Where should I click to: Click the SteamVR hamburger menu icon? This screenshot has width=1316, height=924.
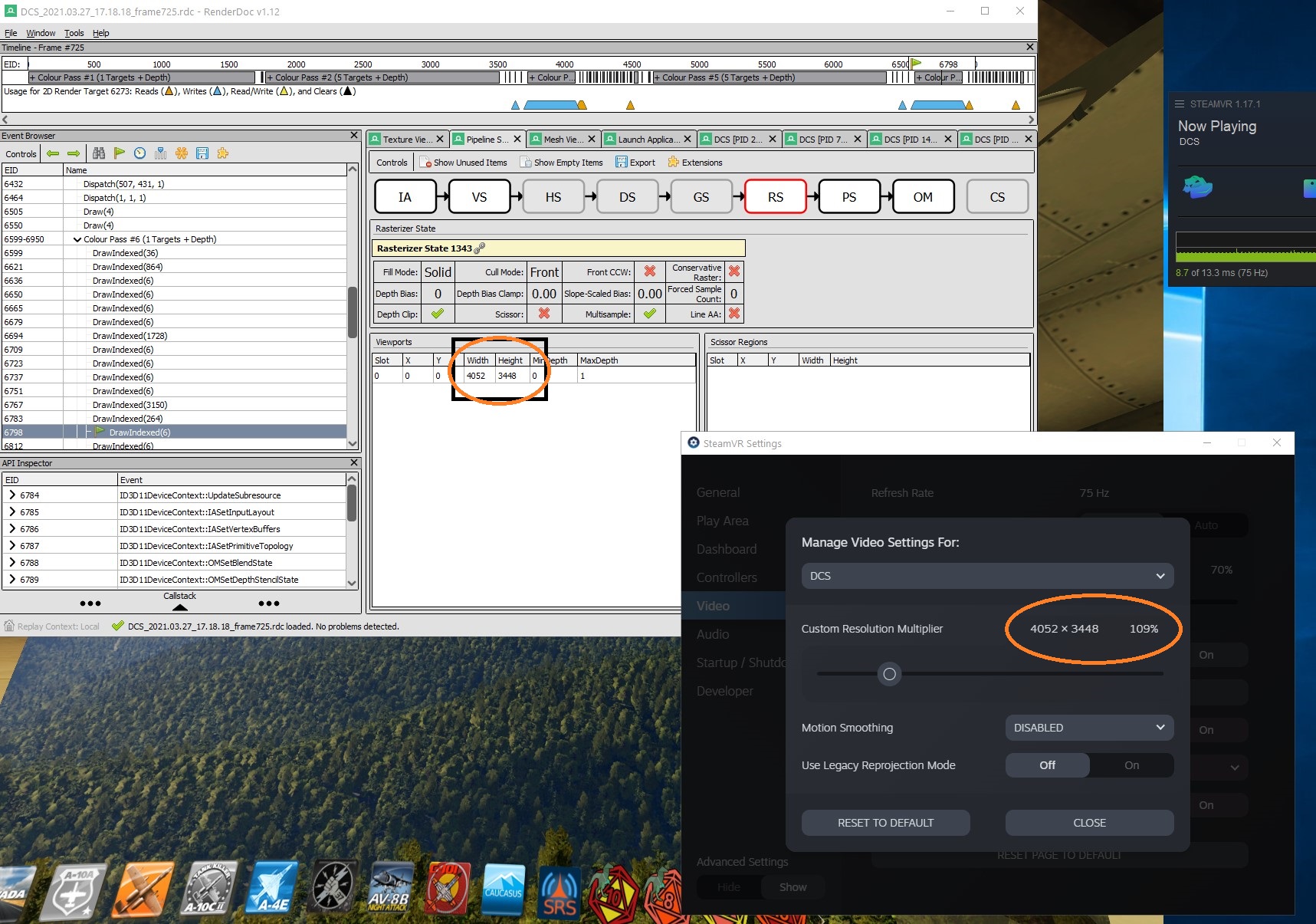click(1180, 104)
